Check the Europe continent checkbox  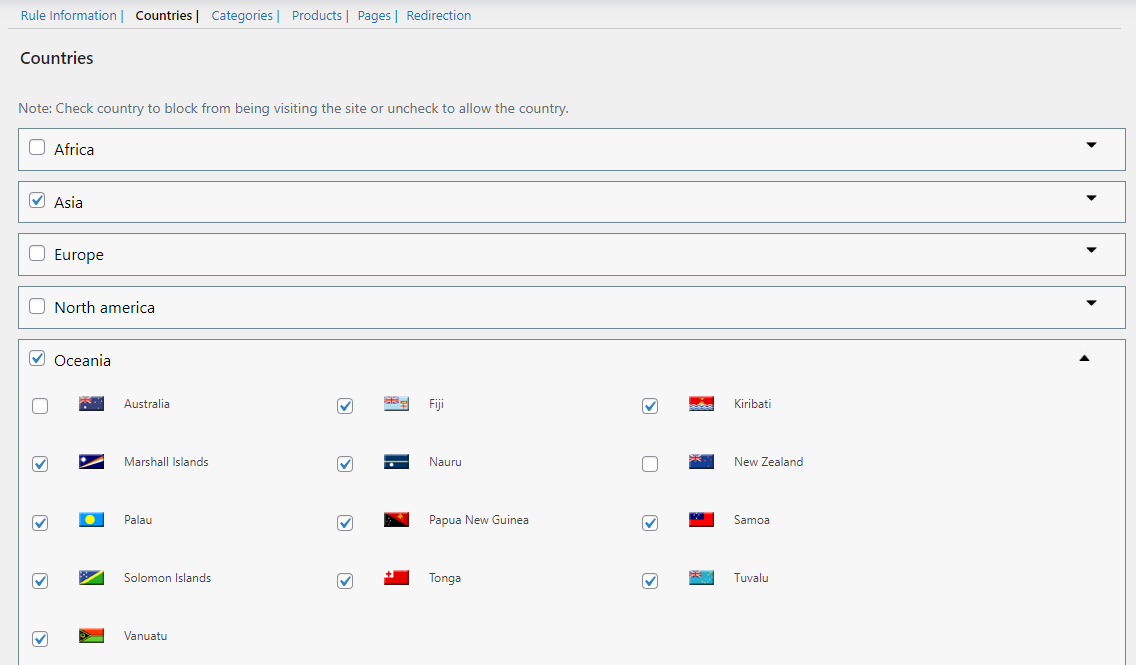click(37, 254)
